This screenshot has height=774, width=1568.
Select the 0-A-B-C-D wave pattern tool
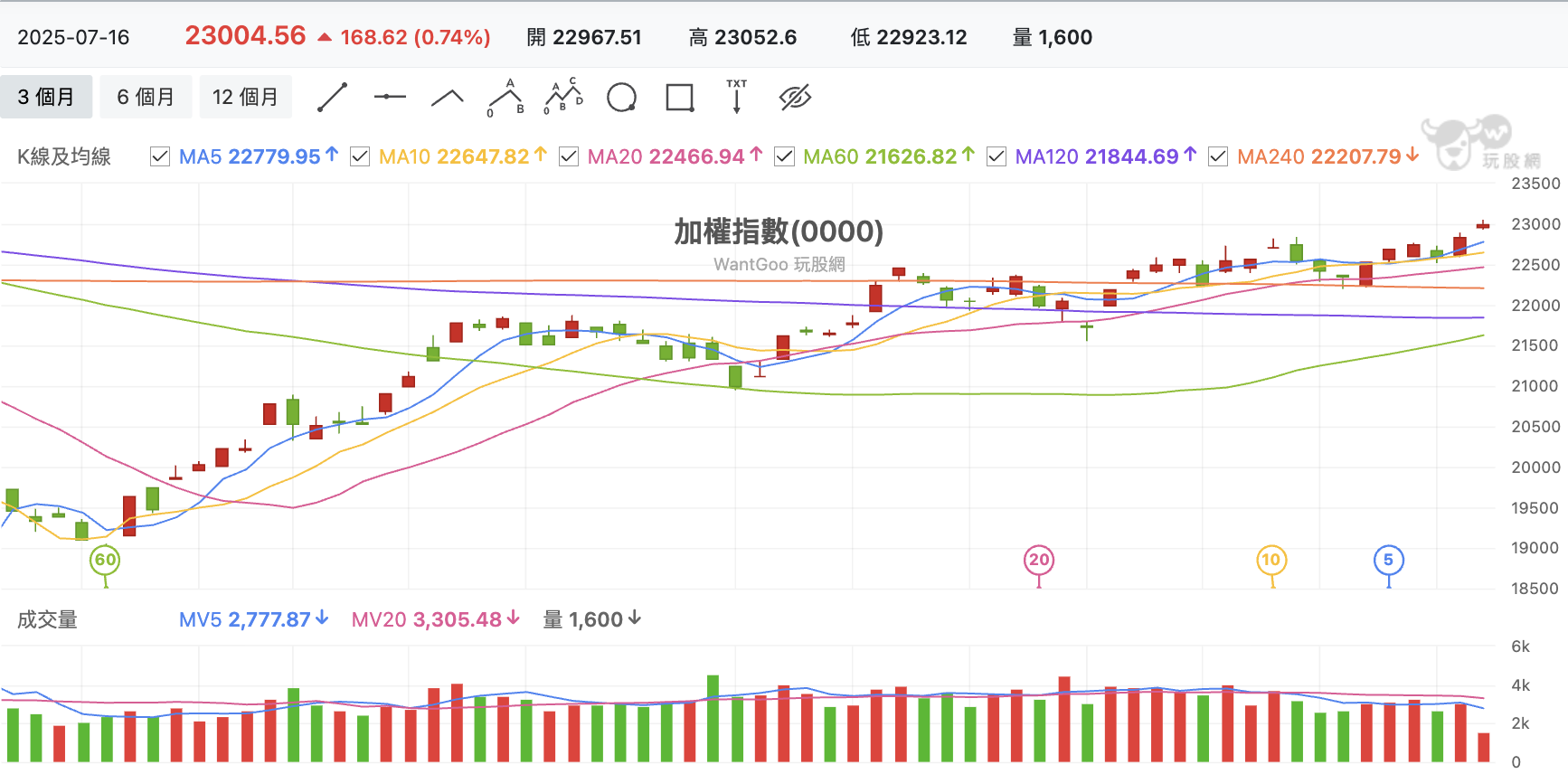pos(563,97)
